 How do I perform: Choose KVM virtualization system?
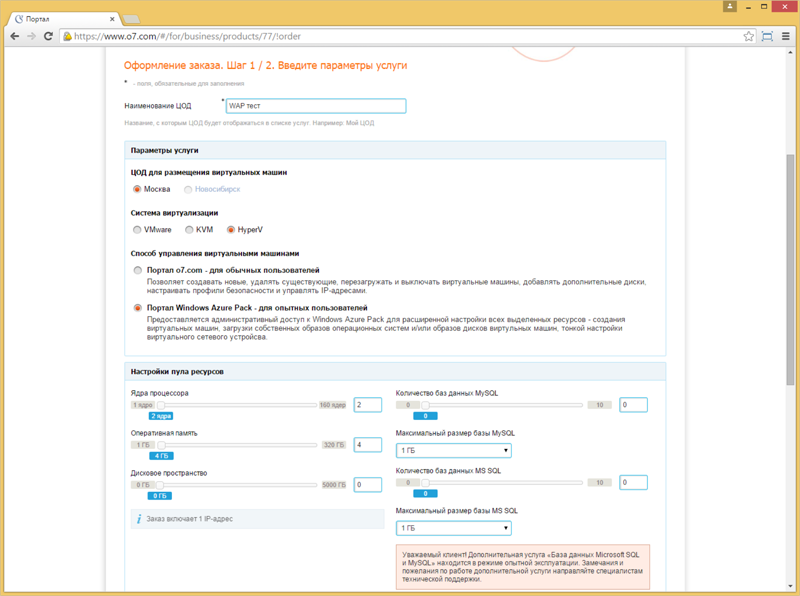(x=189, y=230)
